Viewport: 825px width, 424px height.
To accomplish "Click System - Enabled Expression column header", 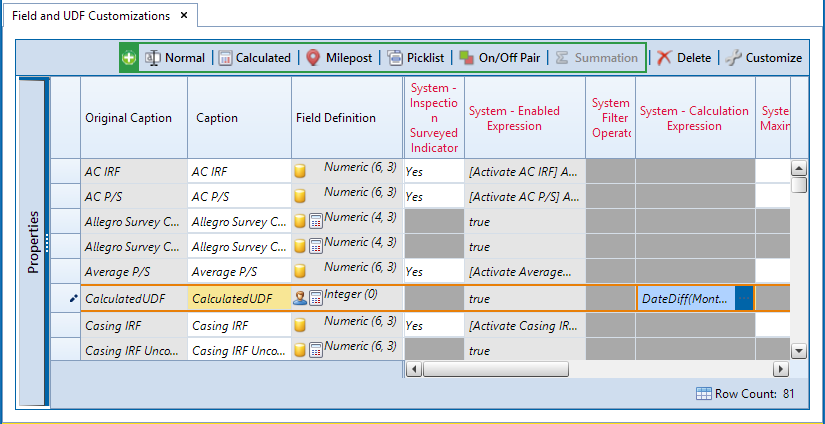I will pos(525,118).
